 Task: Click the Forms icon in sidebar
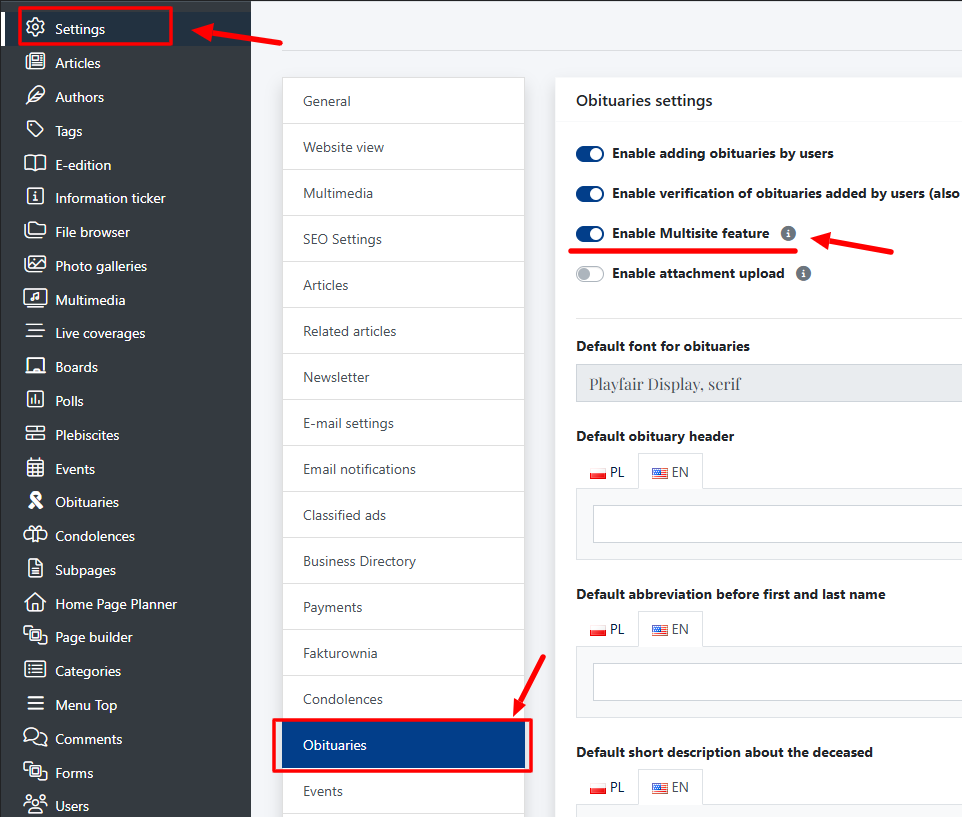point(35,770)
